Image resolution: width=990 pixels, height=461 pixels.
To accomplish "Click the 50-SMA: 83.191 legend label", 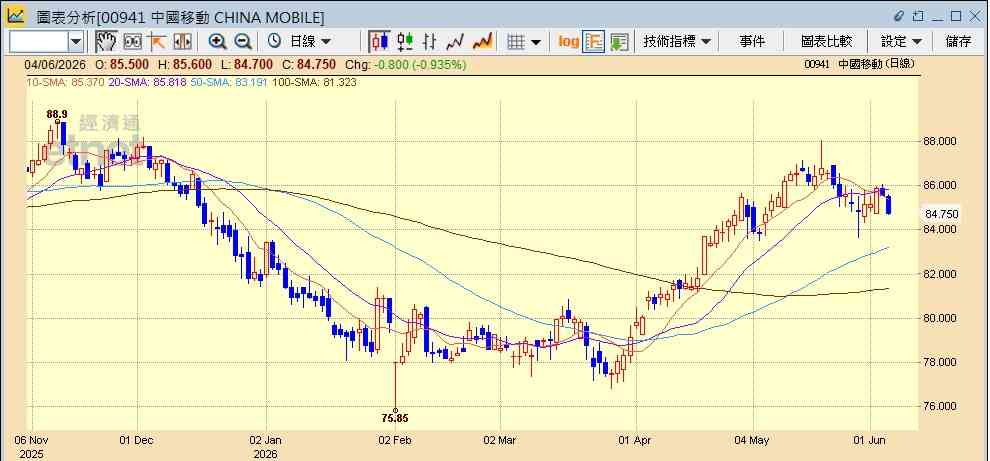I will pos(229,82).
